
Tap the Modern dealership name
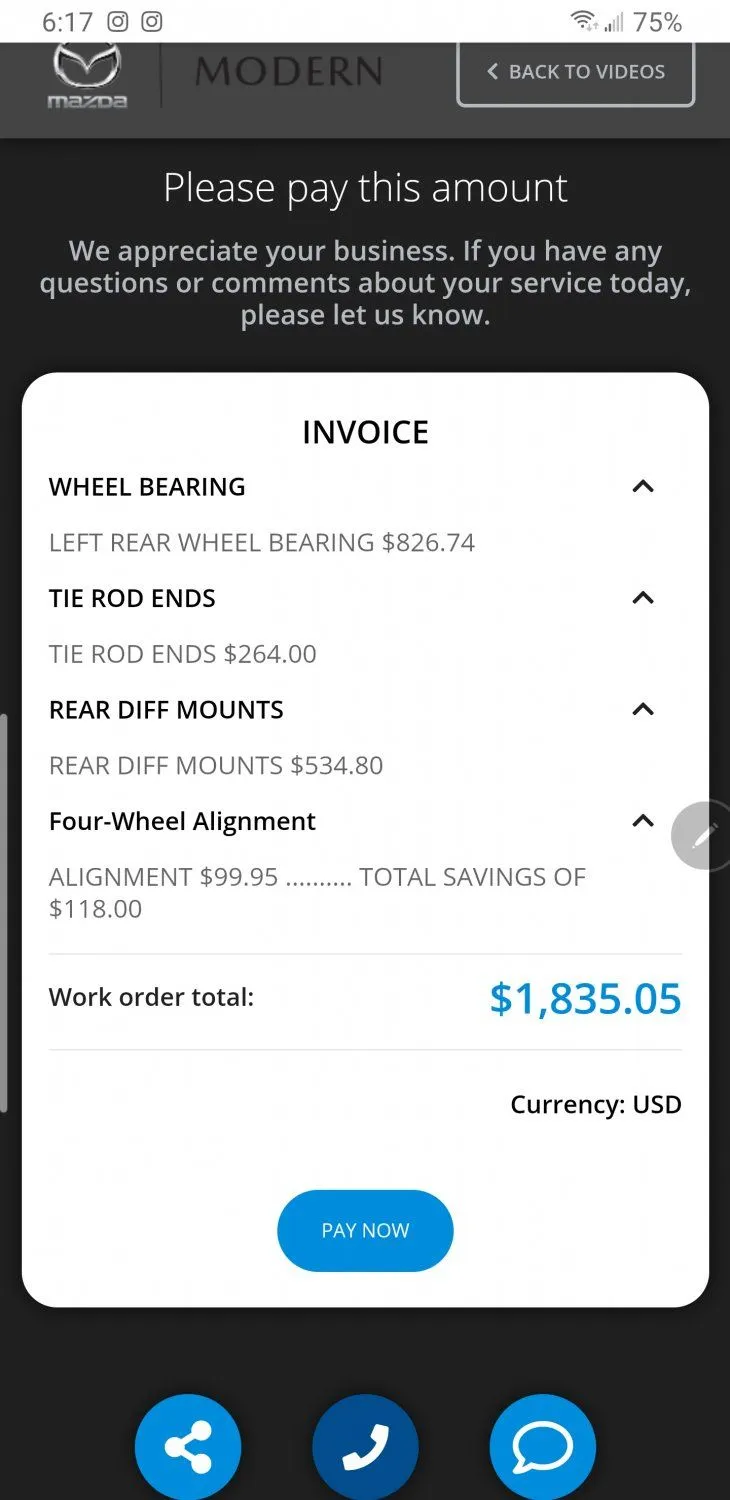289,72
